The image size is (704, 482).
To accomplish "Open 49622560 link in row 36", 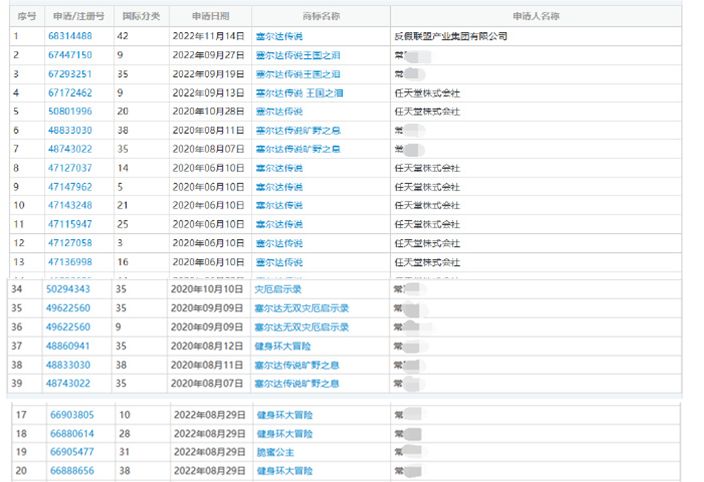I will point(68,327).
